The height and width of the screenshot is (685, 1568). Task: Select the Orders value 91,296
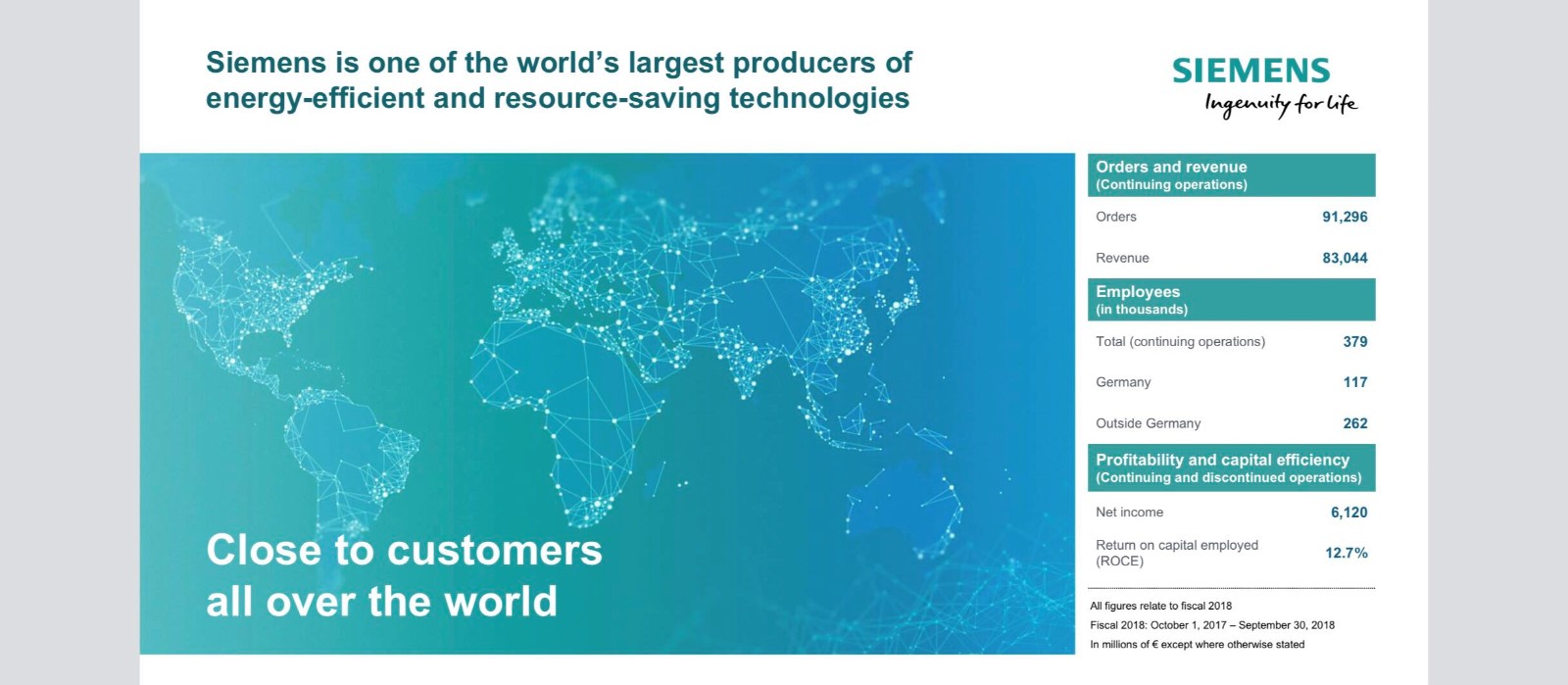click(x=1345, y=217)
